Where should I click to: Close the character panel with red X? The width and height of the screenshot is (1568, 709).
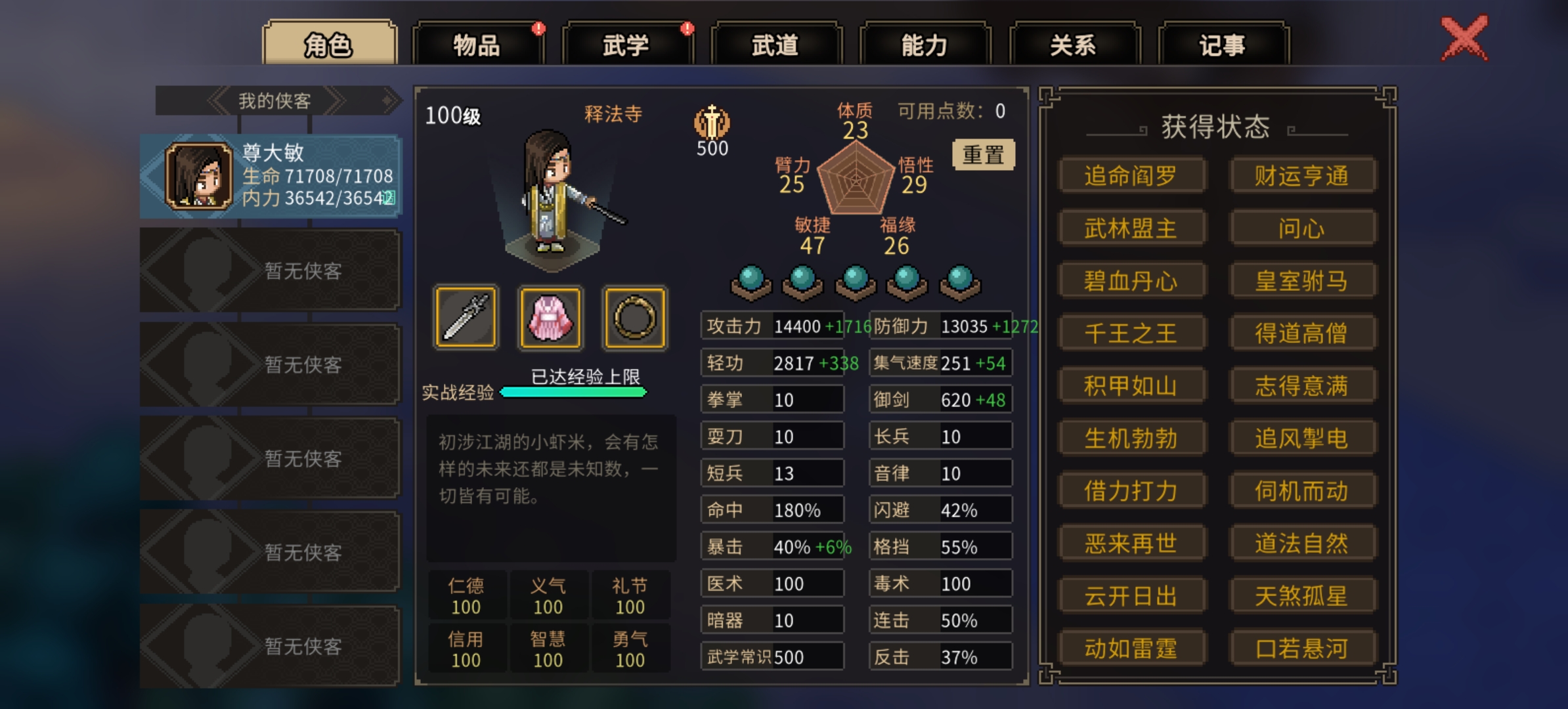point(1464,38)
